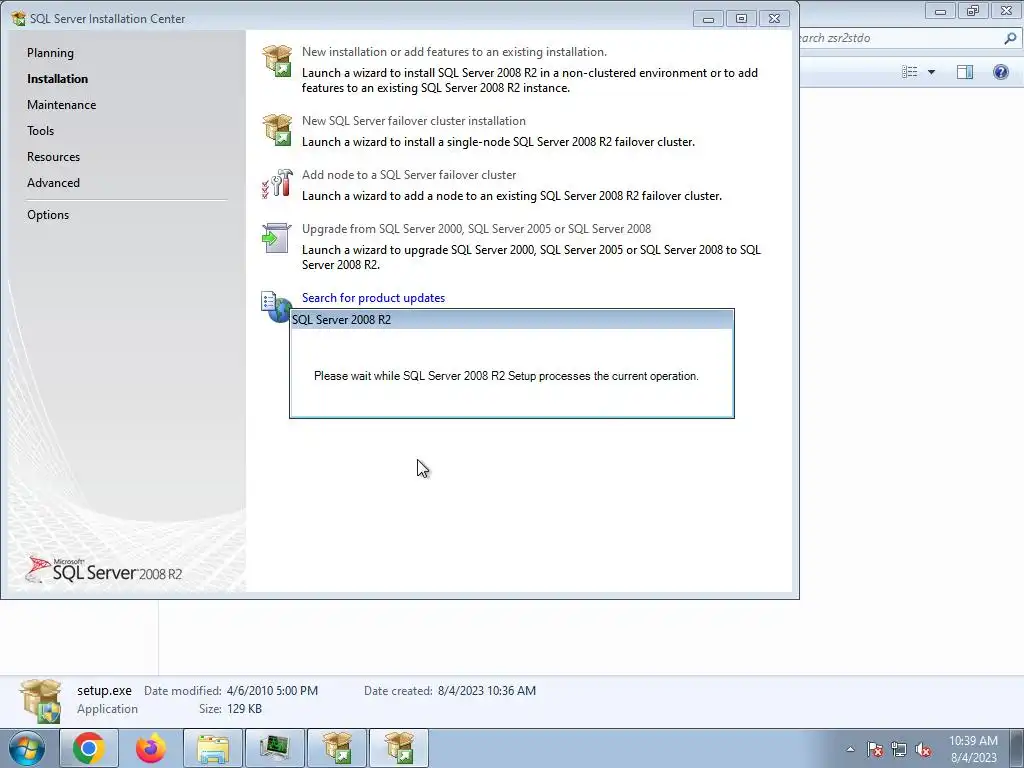Open the Planning section
The height and width of the screenshot is (768, 1024).
point(50,53)
